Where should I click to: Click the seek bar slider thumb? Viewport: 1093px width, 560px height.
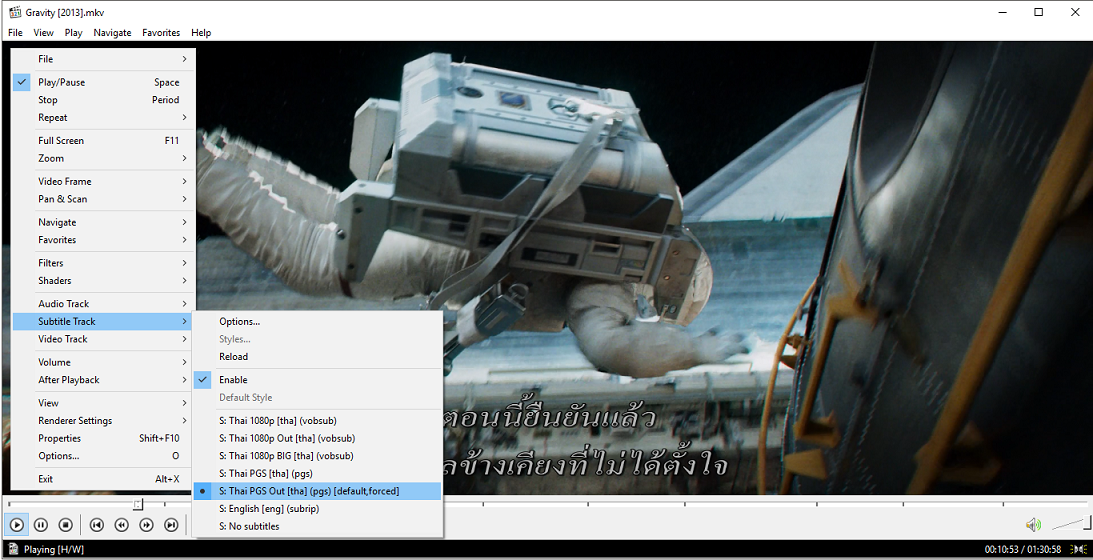[138, 504]
